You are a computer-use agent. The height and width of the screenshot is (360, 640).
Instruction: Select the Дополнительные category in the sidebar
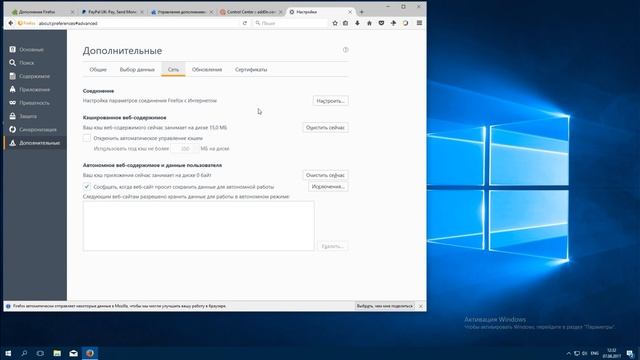pyautogui.click(x=35, y=143)
